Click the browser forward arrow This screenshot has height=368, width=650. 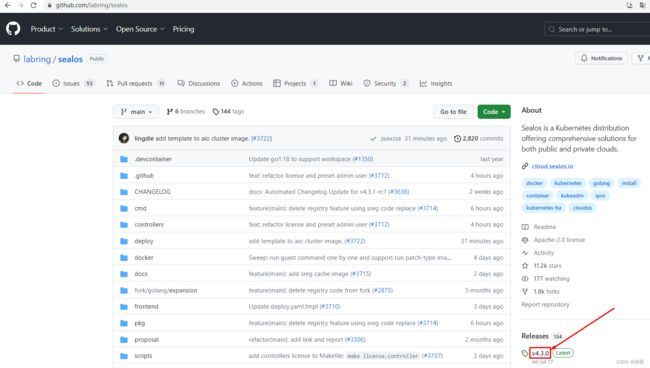point(20,5)
